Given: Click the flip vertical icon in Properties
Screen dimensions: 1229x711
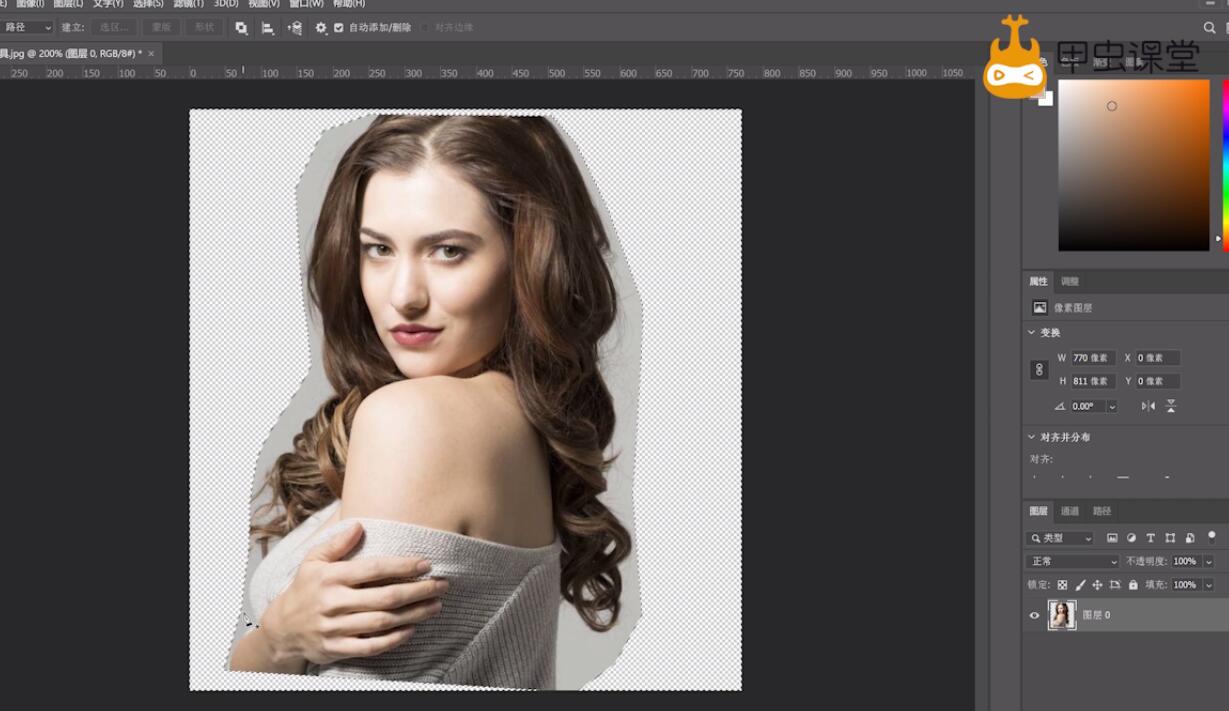Looking at the screenshot, I should click(1171, 406).
